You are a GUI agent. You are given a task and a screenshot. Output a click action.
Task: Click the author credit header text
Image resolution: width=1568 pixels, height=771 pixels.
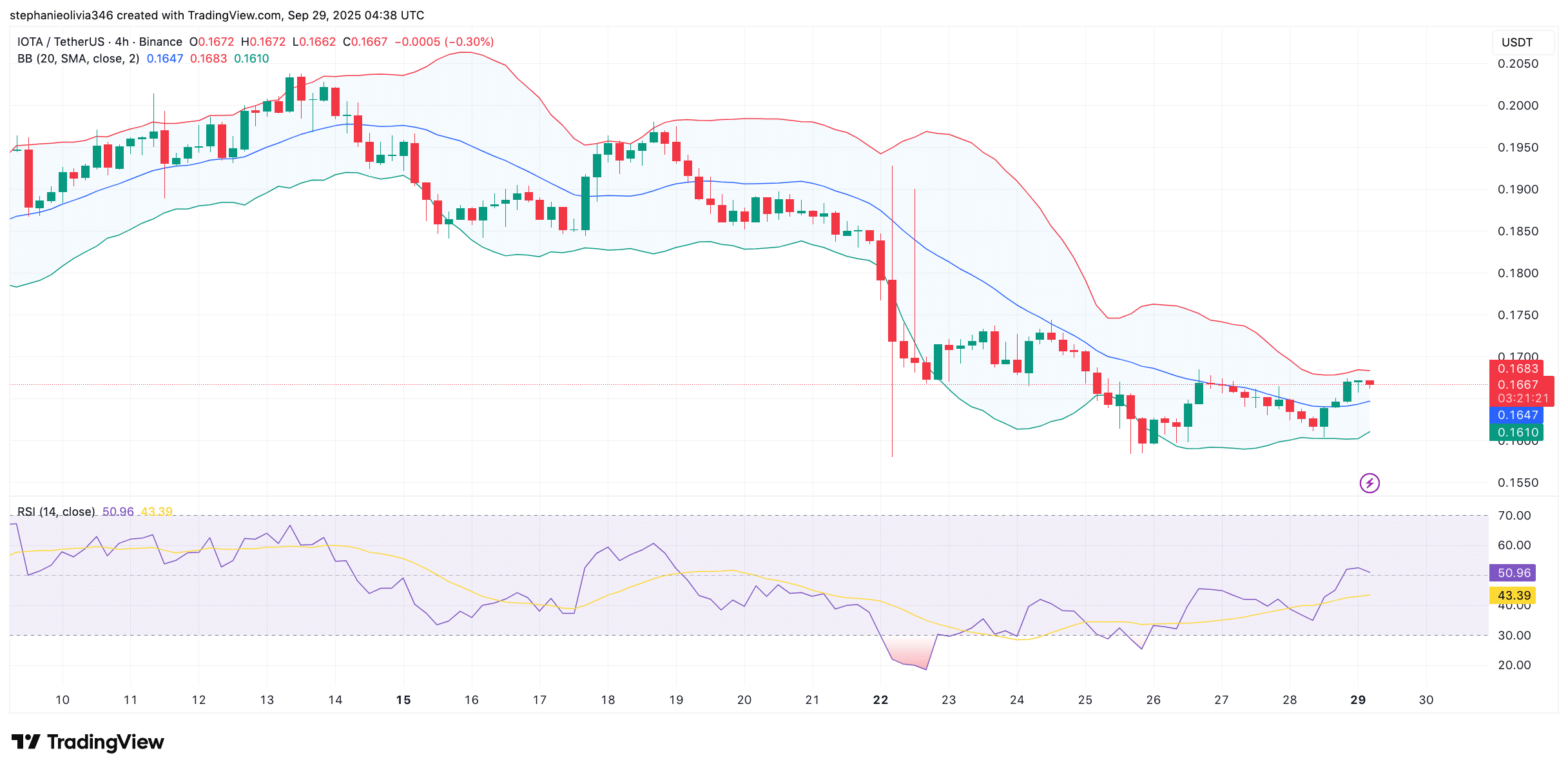coord(217,15)
